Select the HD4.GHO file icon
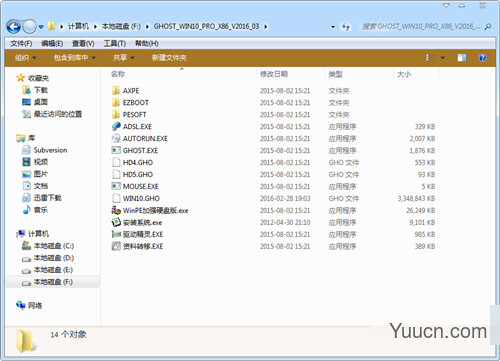Screen dimensions: 500x361 click(x=116, y=162)
